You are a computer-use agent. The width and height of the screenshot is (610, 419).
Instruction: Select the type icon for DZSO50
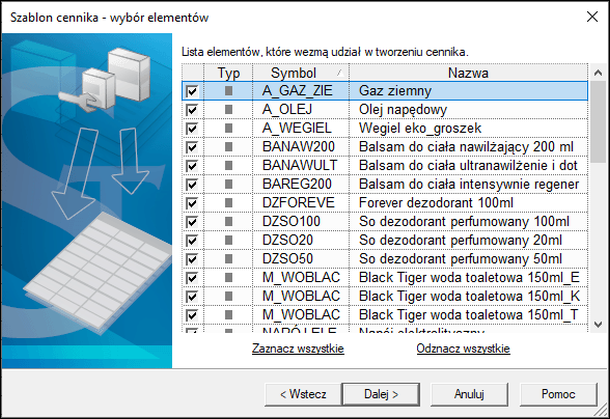point(229,259)
